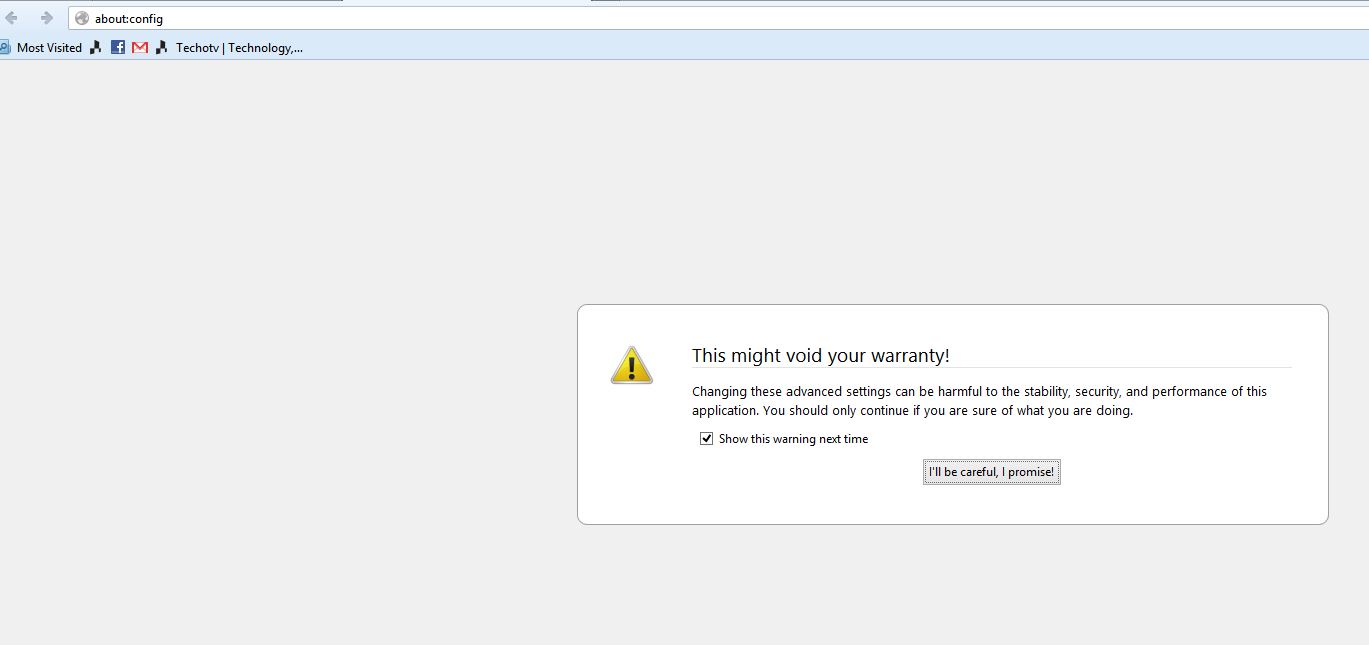Uncheck Show this warning next time
The height and width of the screenshot is (645, 1369).
coord(707,439)
